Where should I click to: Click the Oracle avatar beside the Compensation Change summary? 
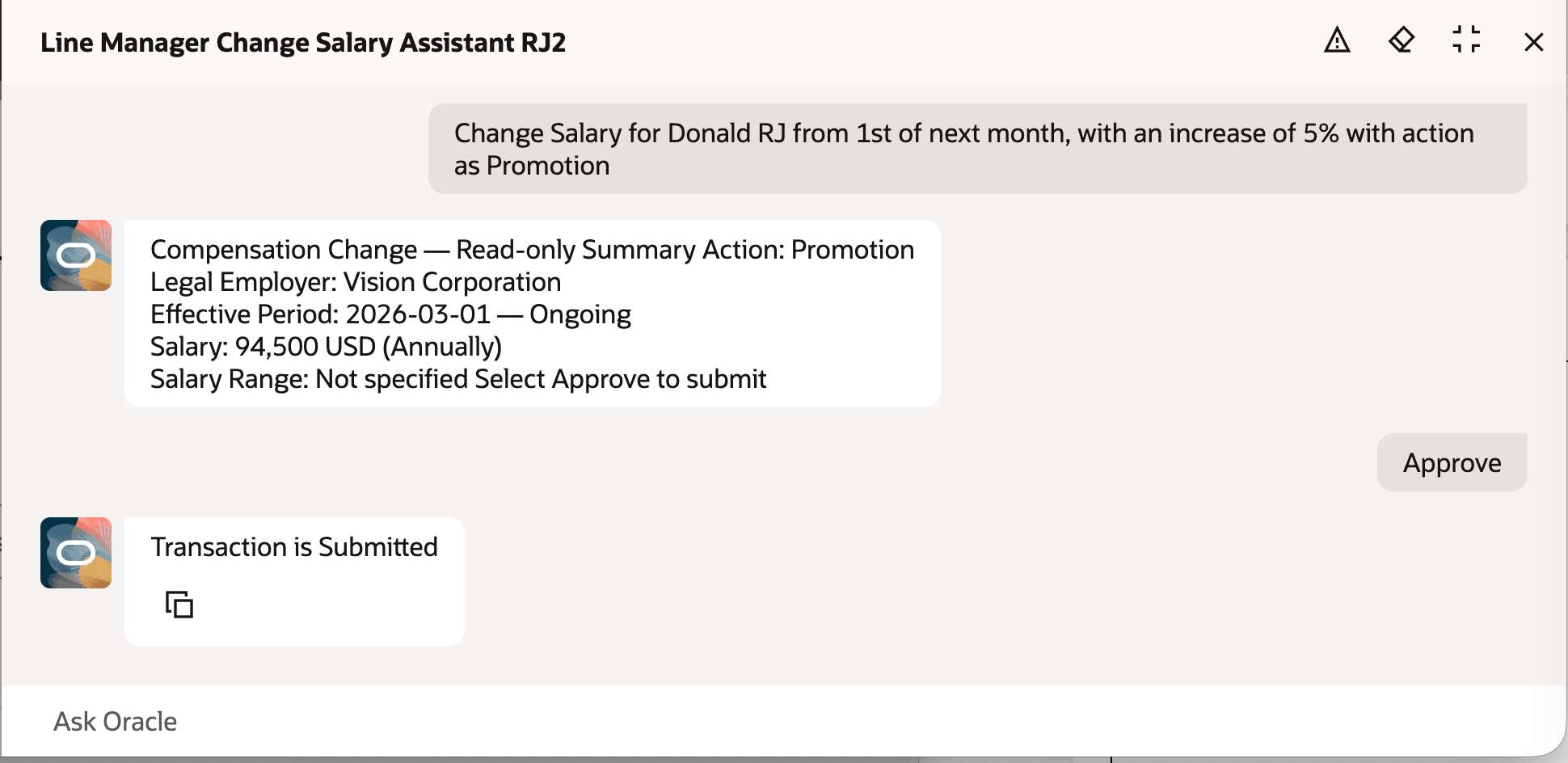[75, 255]
